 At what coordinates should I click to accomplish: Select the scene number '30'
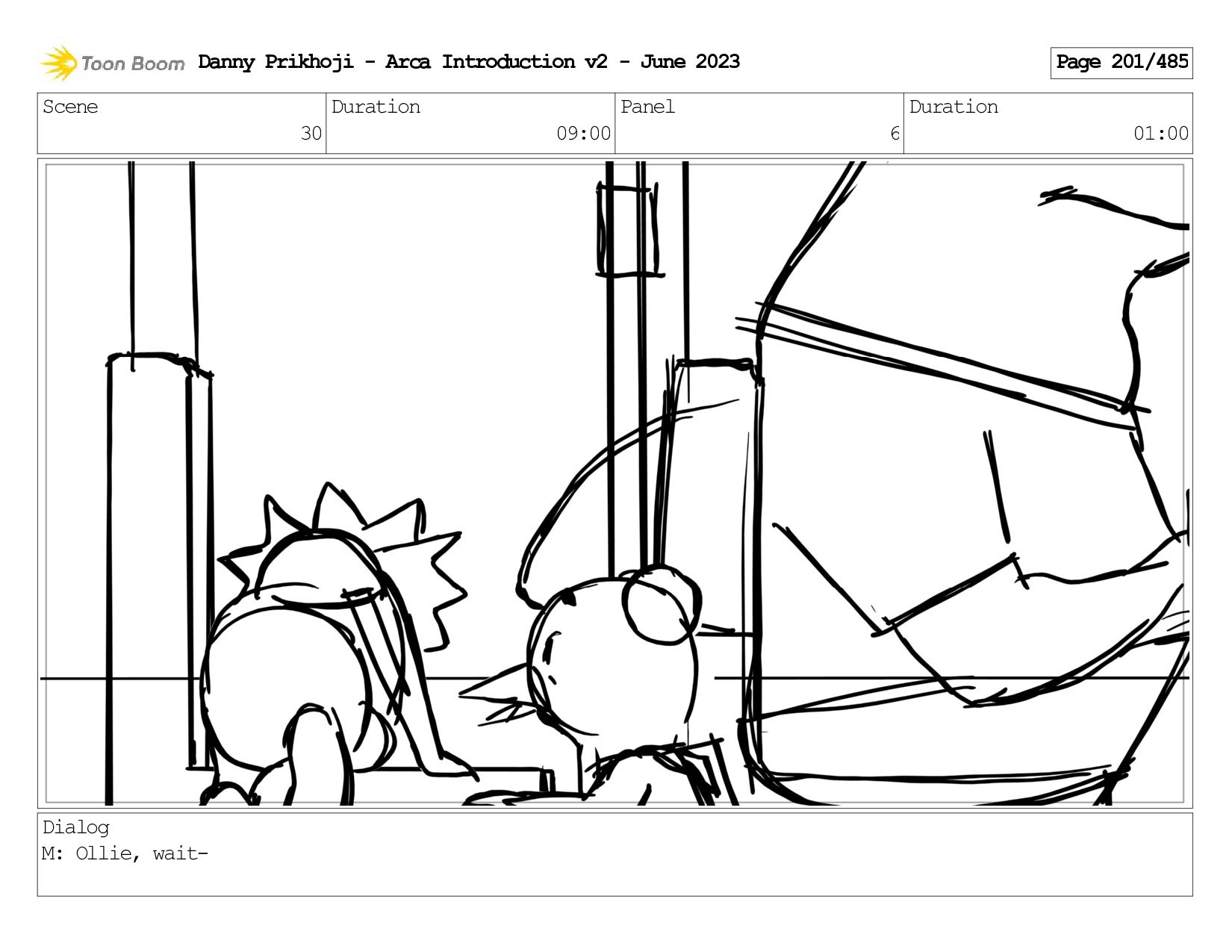coord(311,134)
